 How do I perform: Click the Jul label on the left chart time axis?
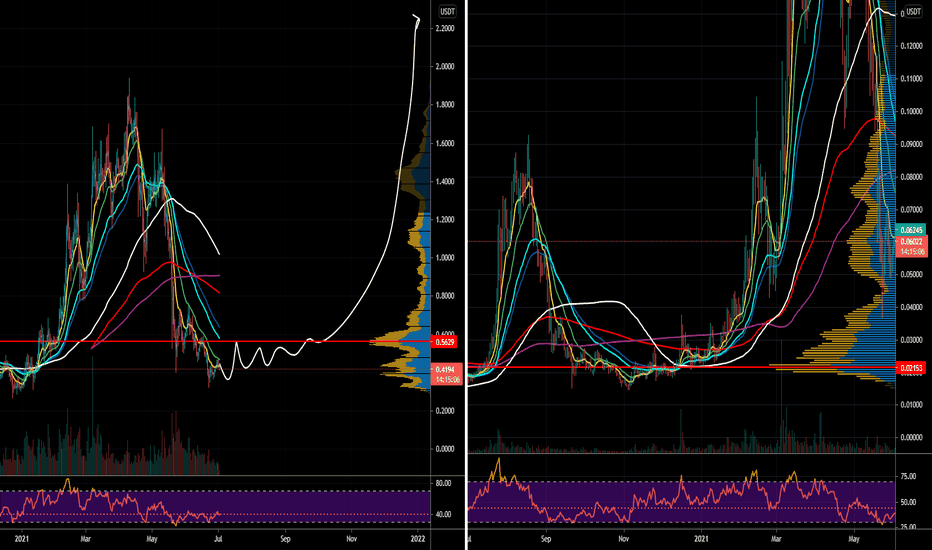[x=218, y=539]
